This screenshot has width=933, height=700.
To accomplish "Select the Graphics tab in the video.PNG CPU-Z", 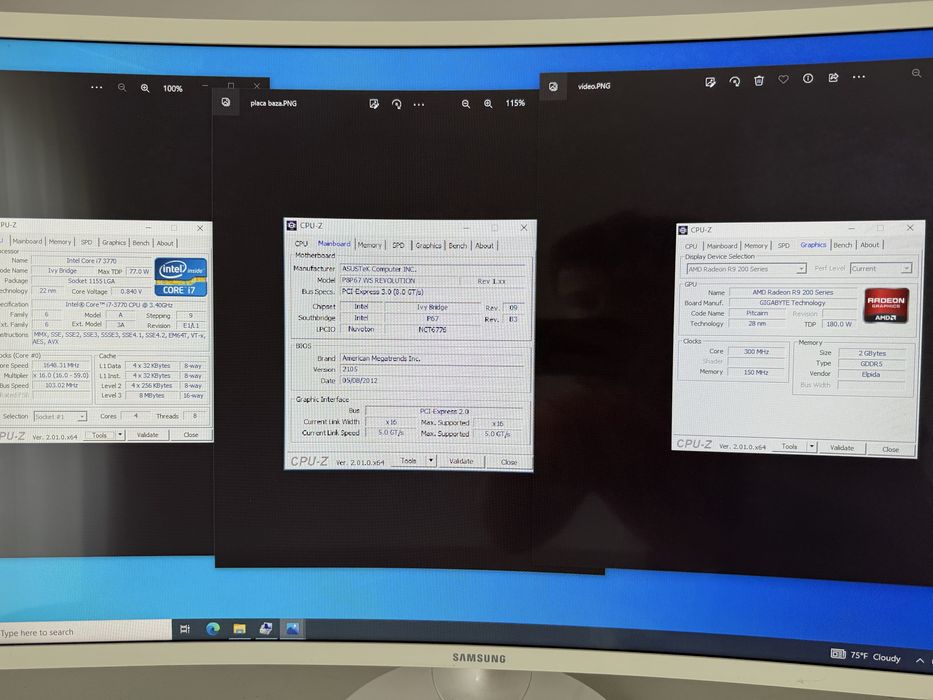I will (813, 245).
